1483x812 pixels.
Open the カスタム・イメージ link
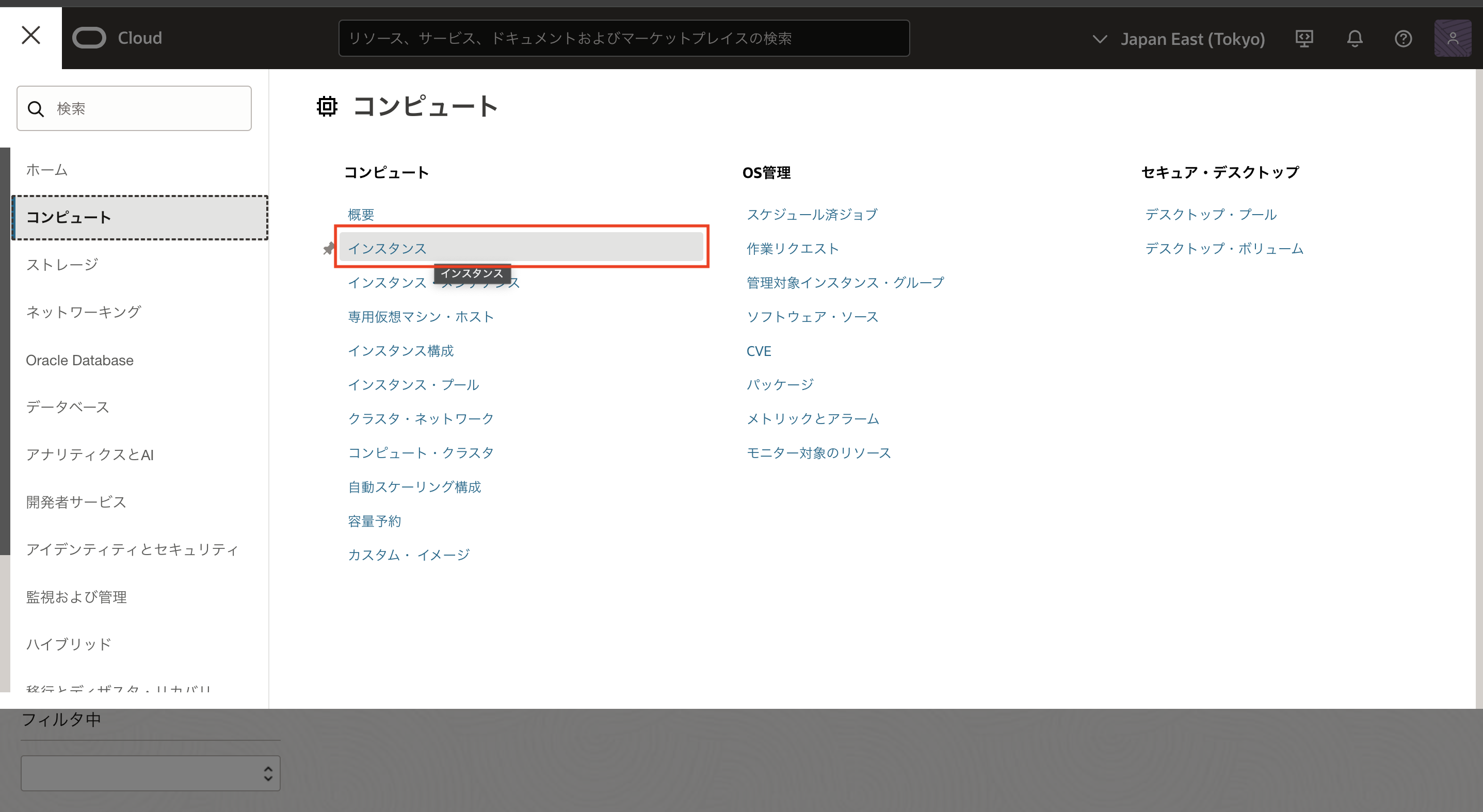409,554
